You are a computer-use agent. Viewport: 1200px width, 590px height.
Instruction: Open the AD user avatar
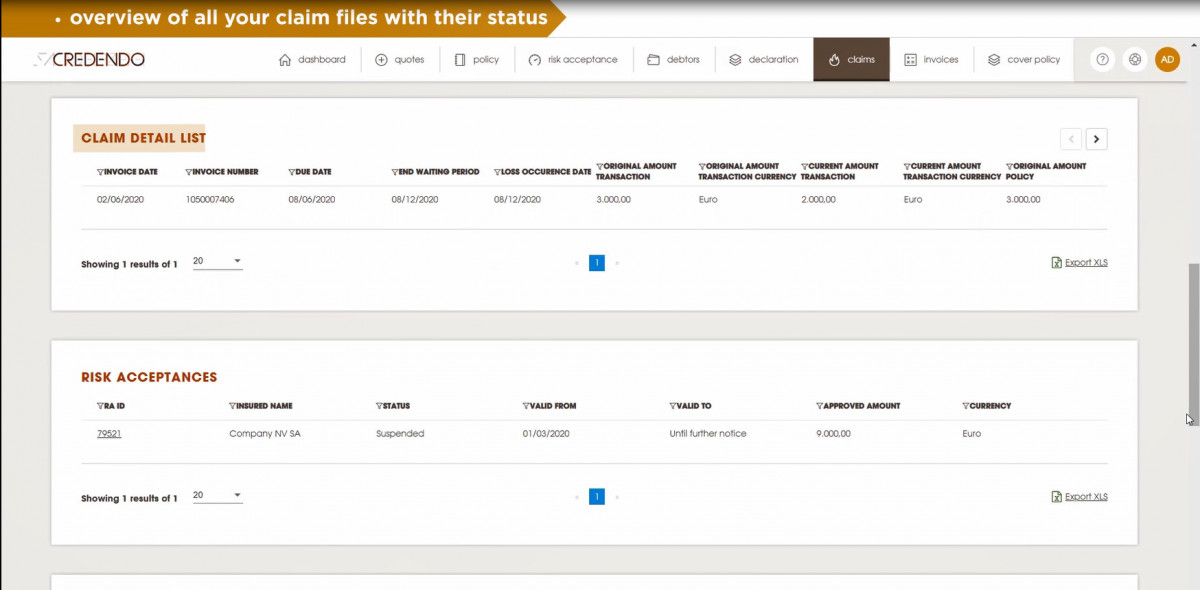pos(1167,60)
